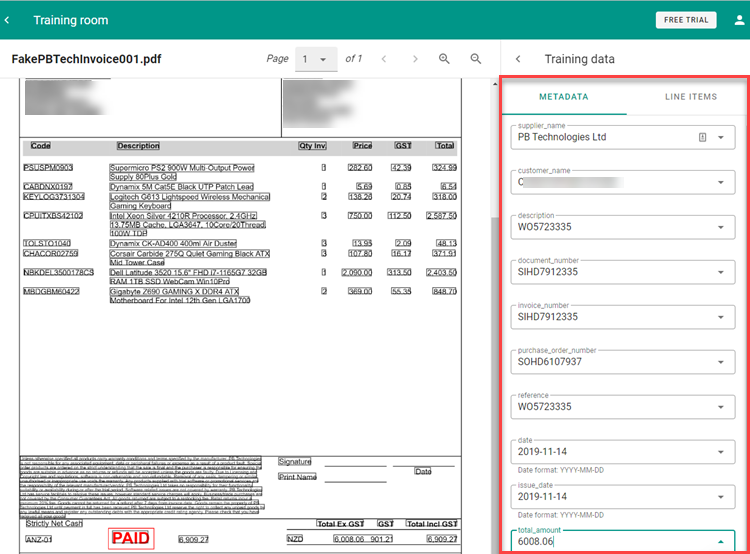Zoom out of the invoice document
Image resolution: width=750 pixels, height=554 pixels.
pyautogui.click(x=476, y=59)
